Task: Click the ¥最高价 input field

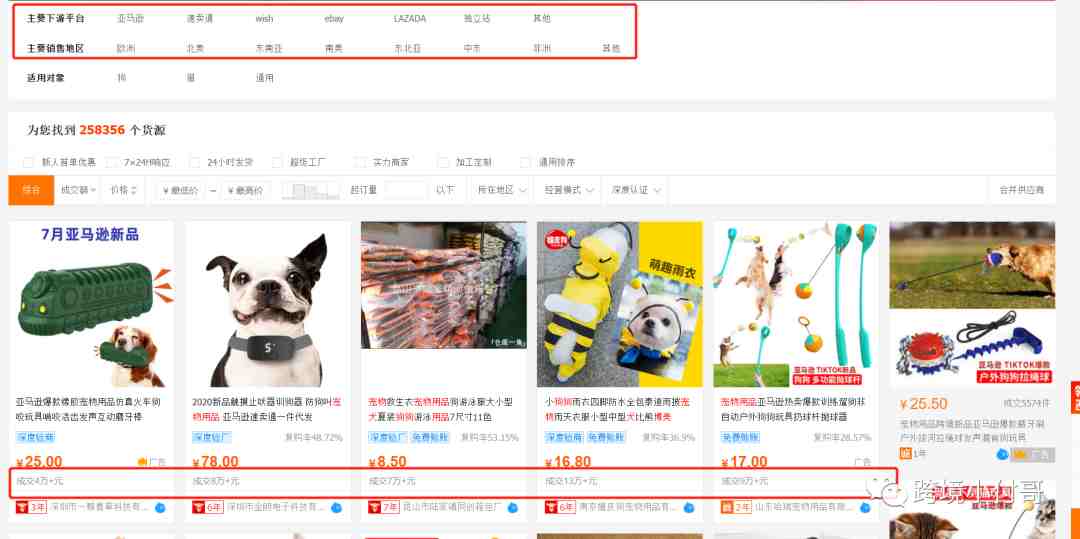Action: pos(246,190)
